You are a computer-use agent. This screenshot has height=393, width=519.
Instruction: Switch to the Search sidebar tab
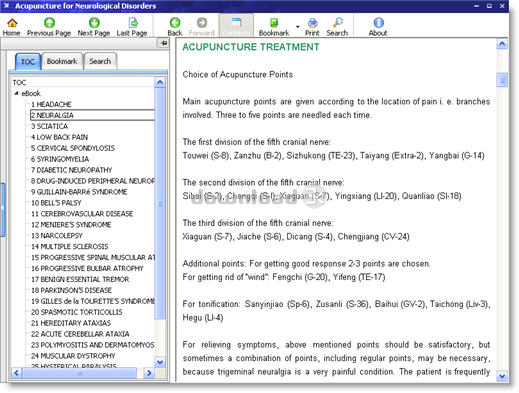100,61
